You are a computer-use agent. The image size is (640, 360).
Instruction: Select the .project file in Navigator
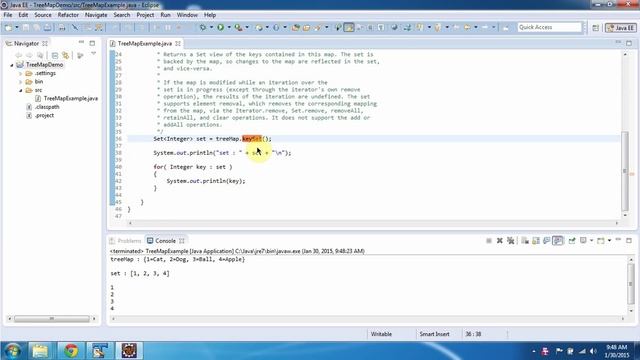click(x=44, y=116)
